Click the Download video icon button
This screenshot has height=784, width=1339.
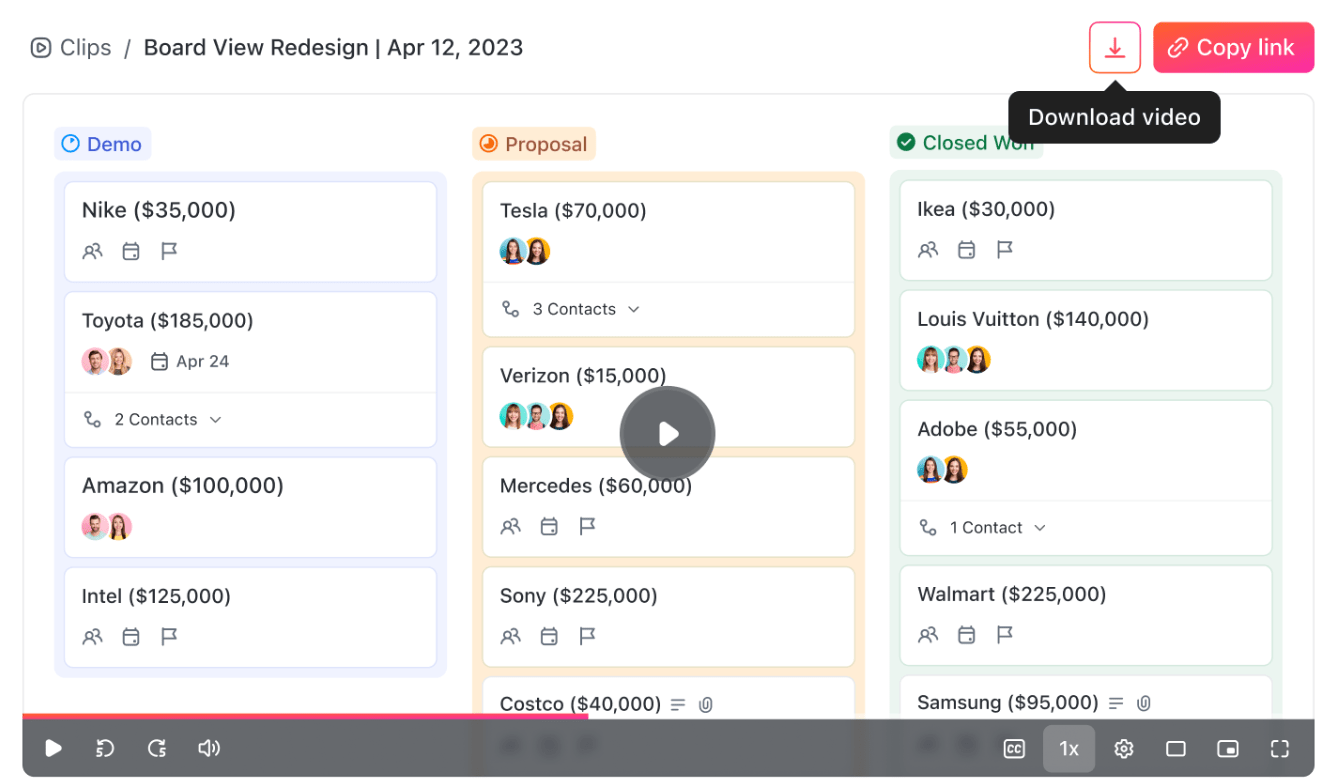pyautogui.click(x=1114, y=48)
